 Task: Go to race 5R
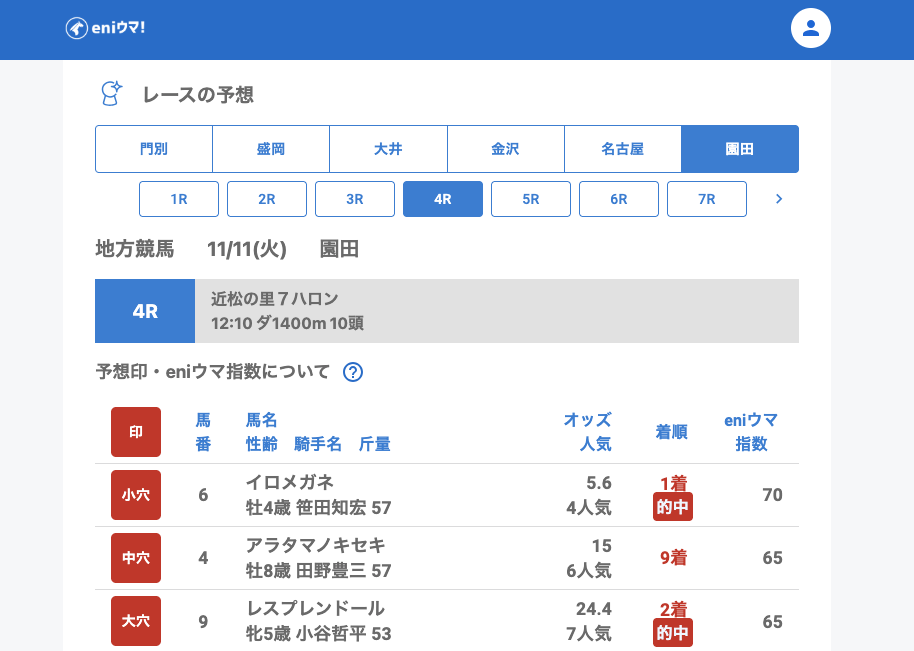point(531,199)
